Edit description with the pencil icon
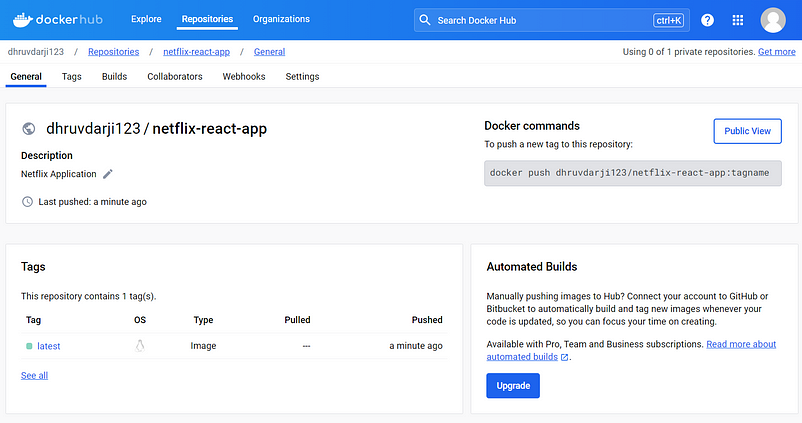 (x=107, y=174)
